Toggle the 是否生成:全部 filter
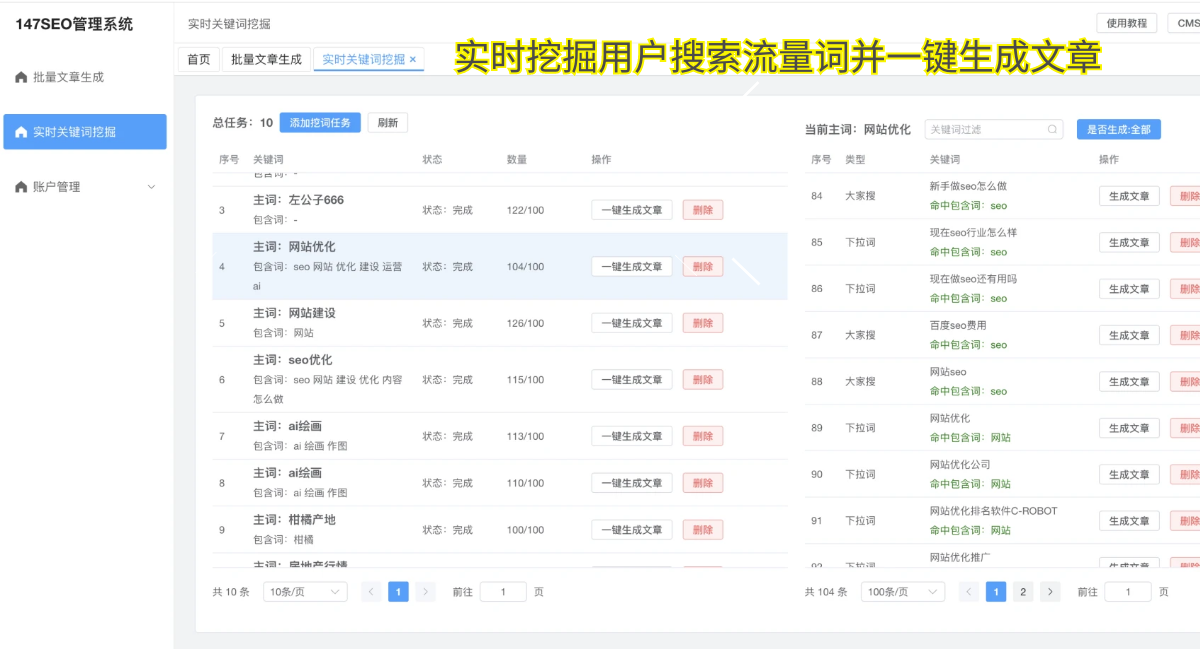Screen dimensions: 1200x650 [x=1119, y=129]
